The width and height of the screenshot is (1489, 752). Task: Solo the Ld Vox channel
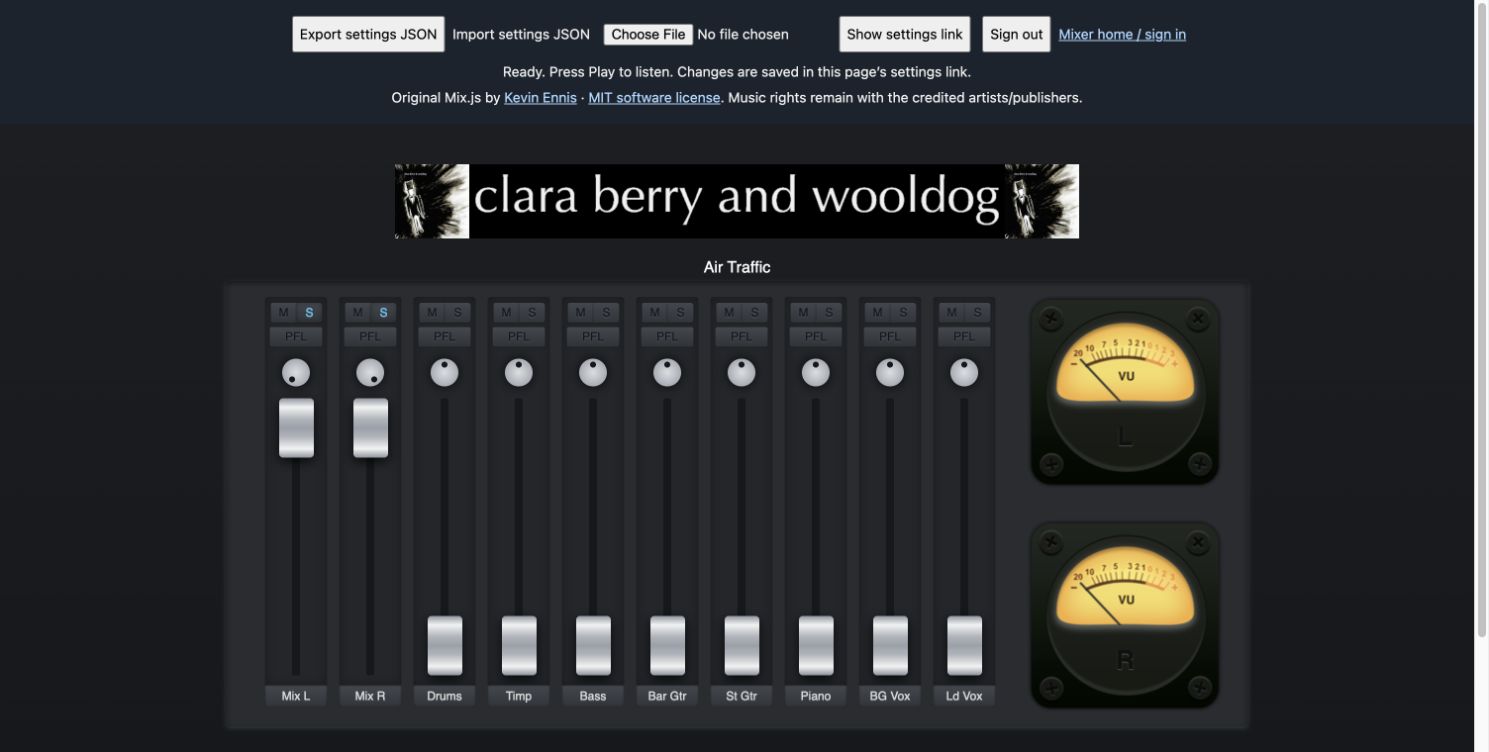pyautogui.click(x=977, y=312)
